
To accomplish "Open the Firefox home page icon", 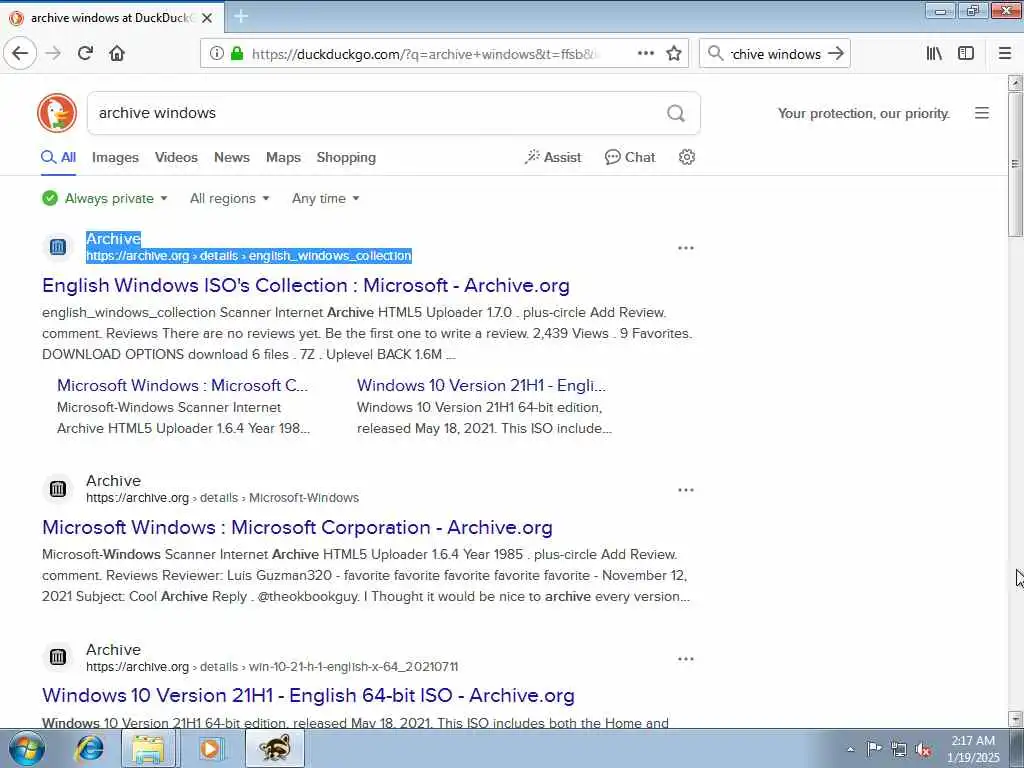I will click(x=117, y=53).
